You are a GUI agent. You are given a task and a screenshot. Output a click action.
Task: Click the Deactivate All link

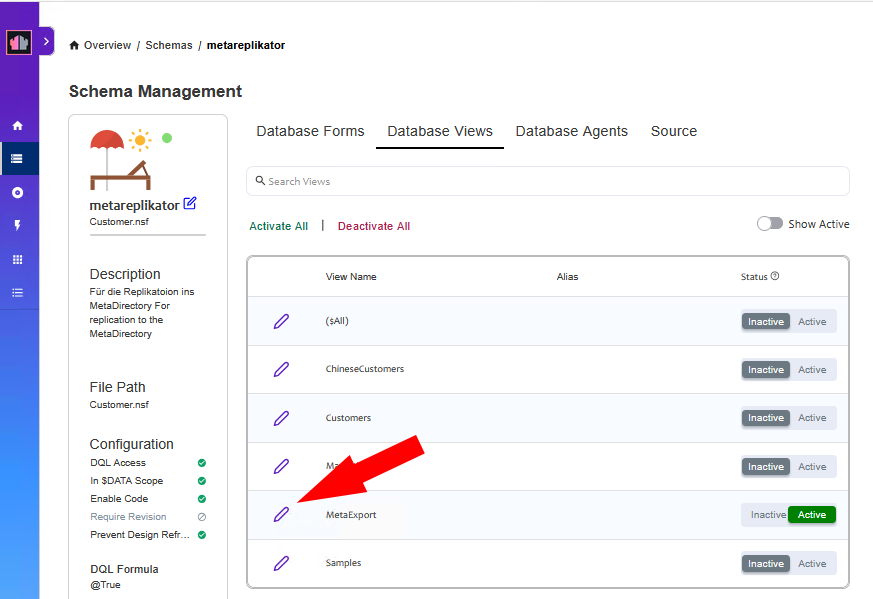[373, 226]
